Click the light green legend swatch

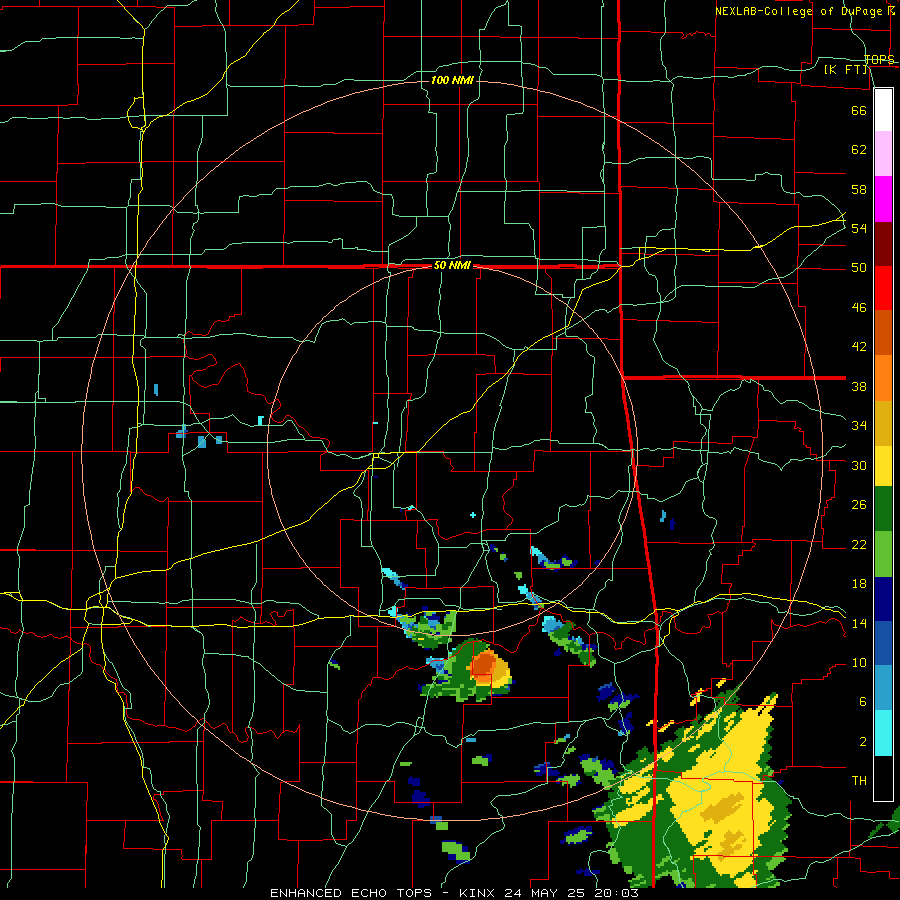click(883, 554)
